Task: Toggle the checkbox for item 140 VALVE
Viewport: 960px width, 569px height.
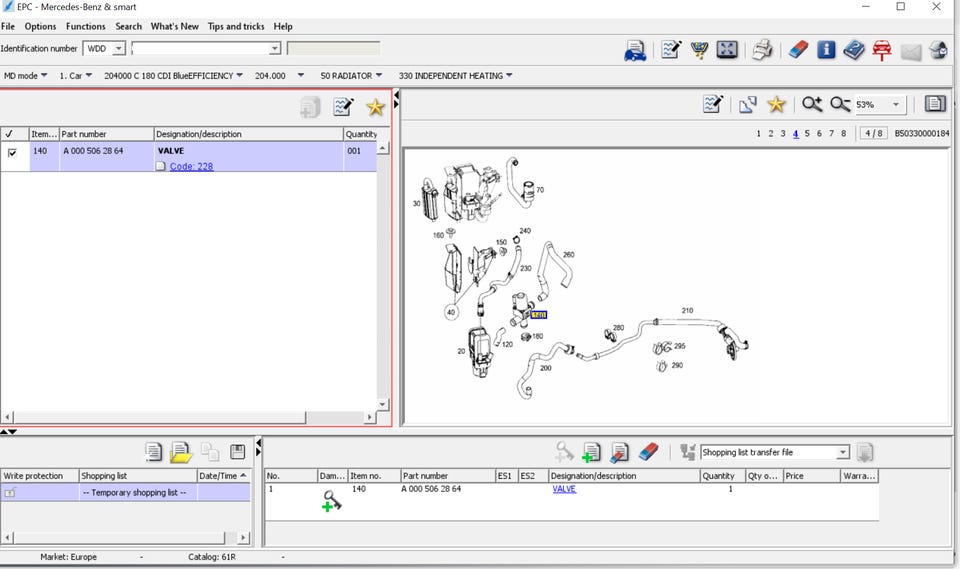Action: tap(12, 153)
